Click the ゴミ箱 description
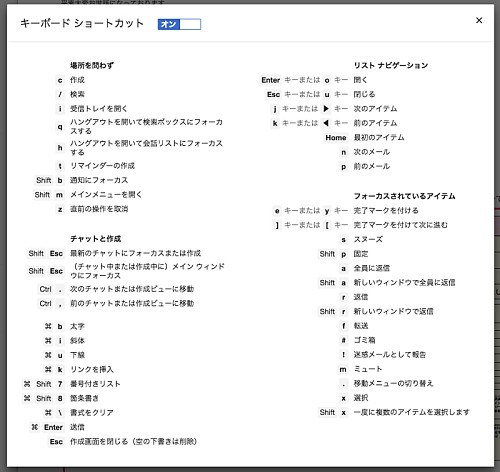500x472 pixels. click(364, 340)
